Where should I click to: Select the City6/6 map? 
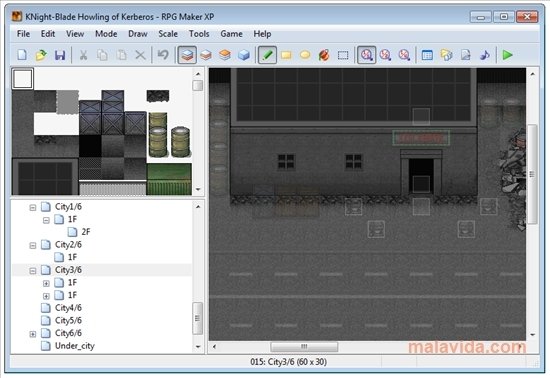click(x=68, y=333)
